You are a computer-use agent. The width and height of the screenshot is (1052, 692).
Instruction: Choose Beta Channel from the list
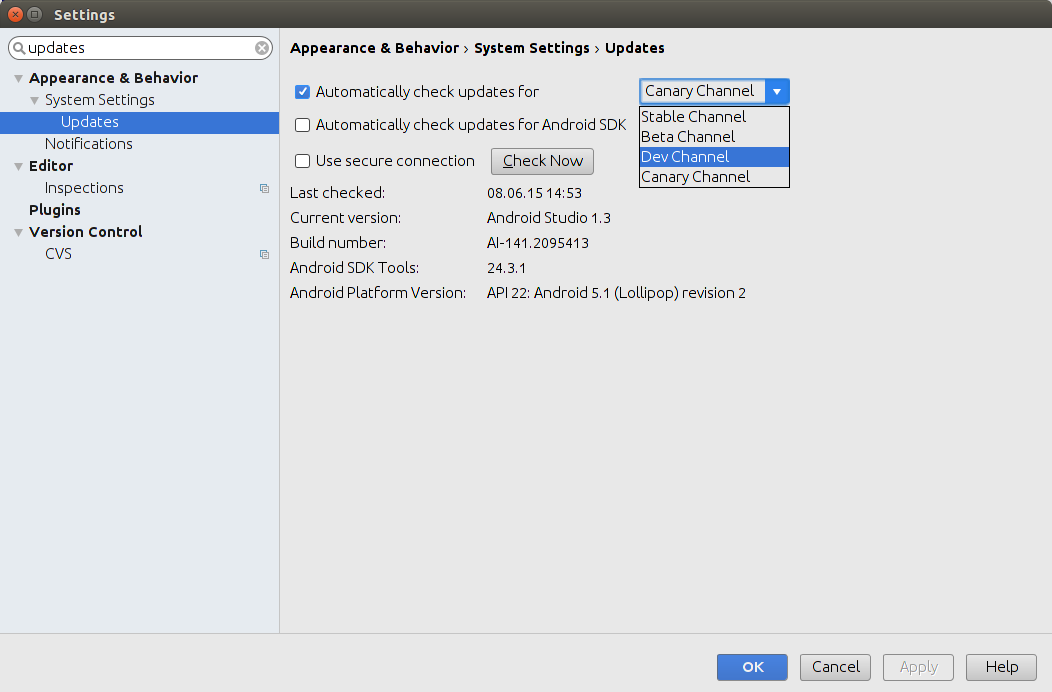click(715, 137)
